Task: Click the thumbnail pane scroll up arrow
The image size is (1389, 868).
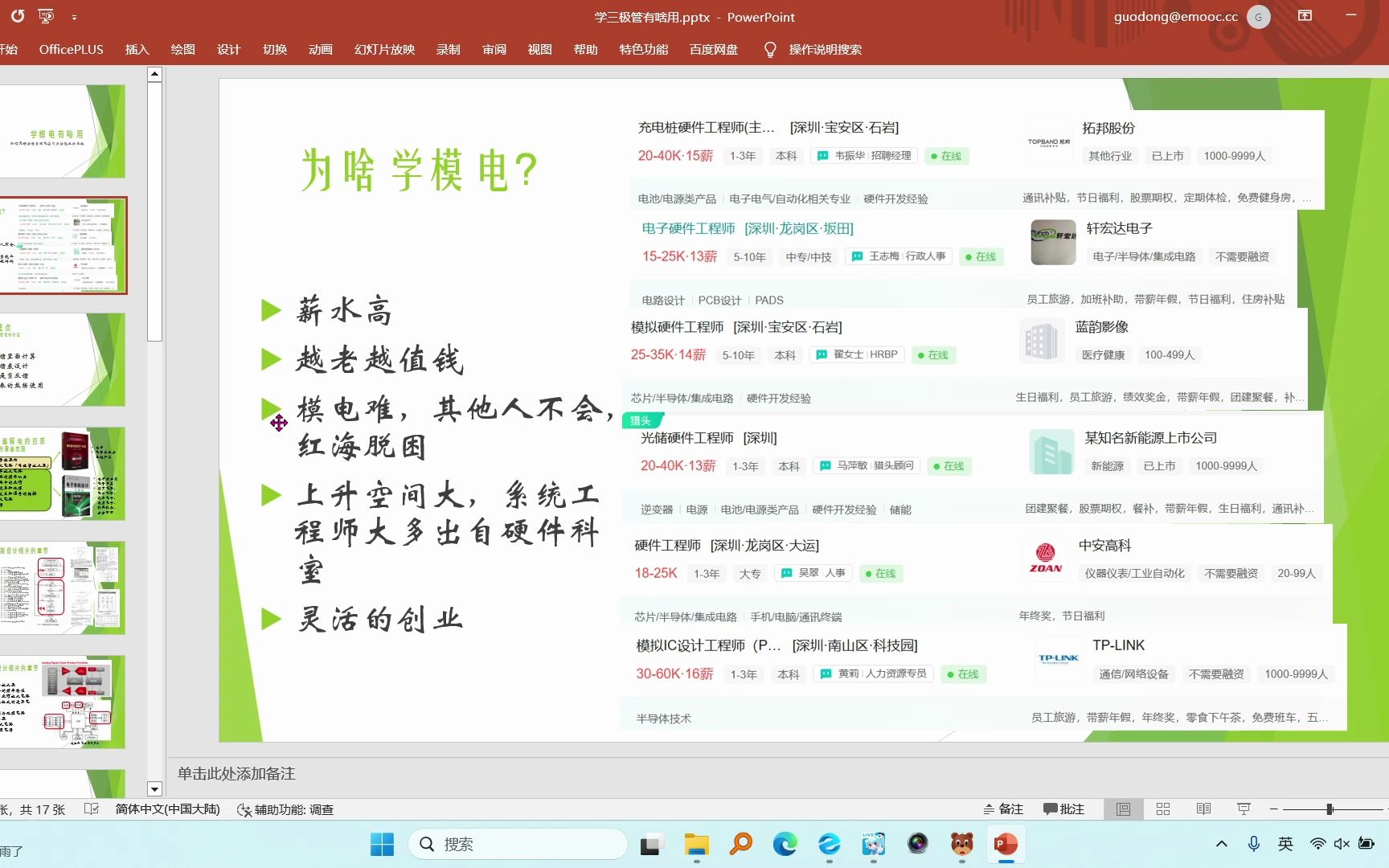Action: (x=155, y=74)
